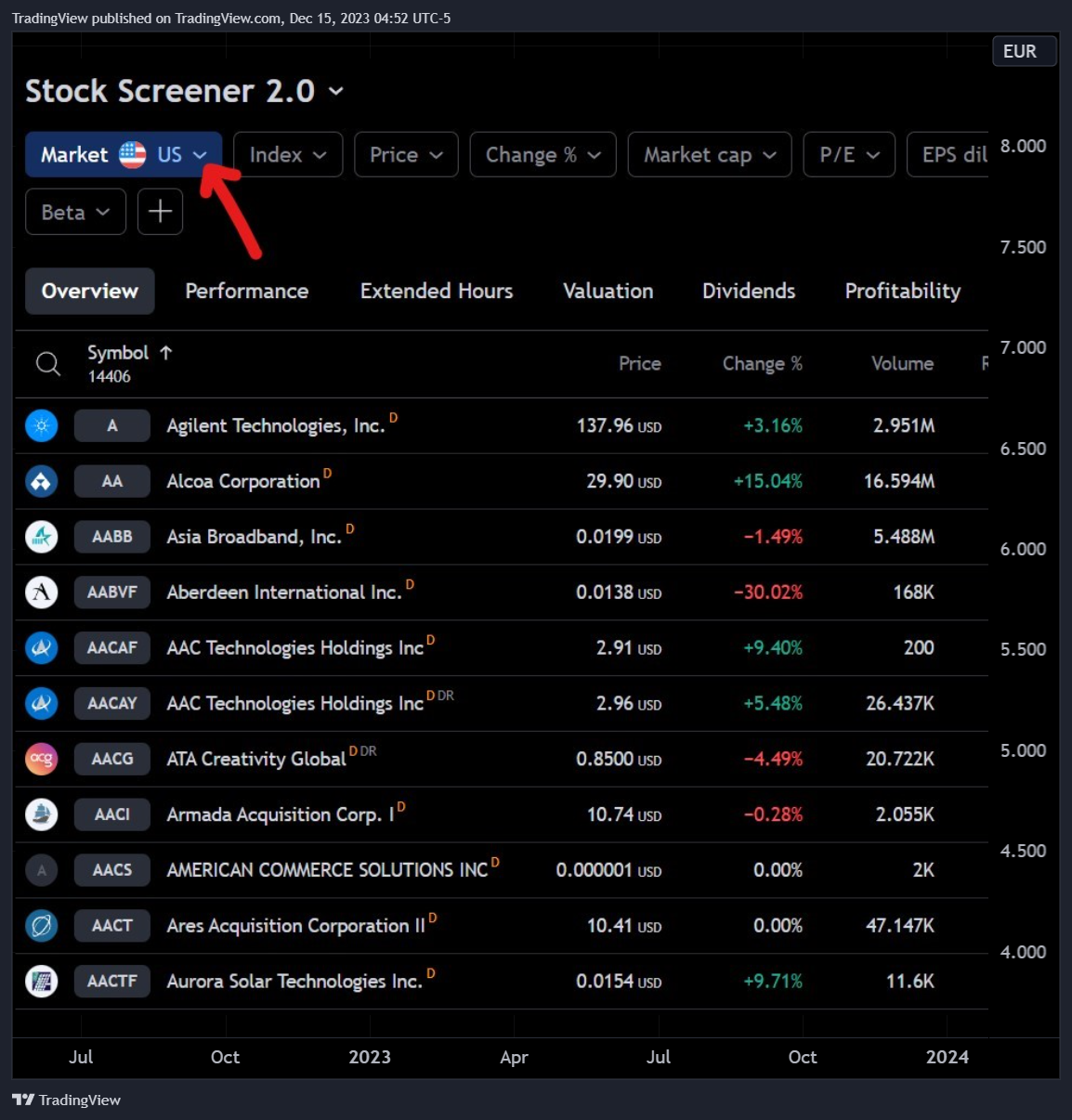Open the Dividends tab
This screenshot has height=1120, width=1072.
pos(749,291)
